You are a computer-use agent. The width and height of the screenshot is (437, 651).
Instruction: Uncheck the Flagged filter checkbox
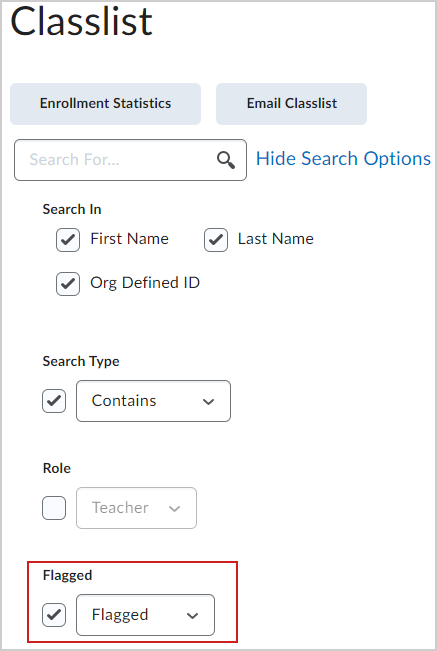coord(54,615)
